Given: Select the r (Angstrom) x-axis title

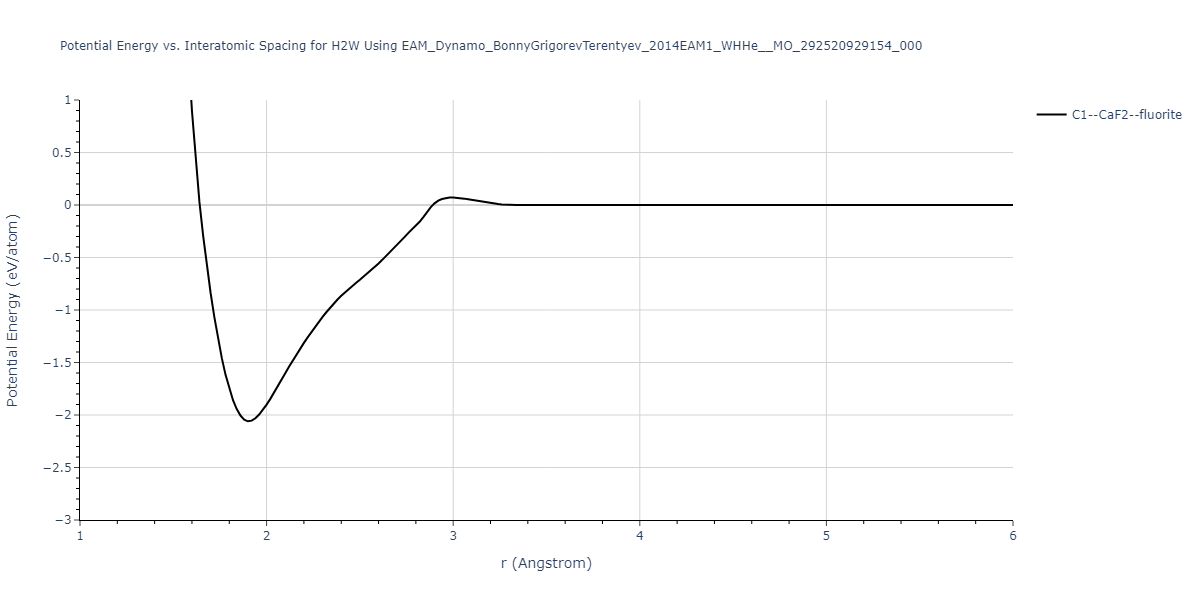Looking at the screenshot, I should (x=546, y=563).
